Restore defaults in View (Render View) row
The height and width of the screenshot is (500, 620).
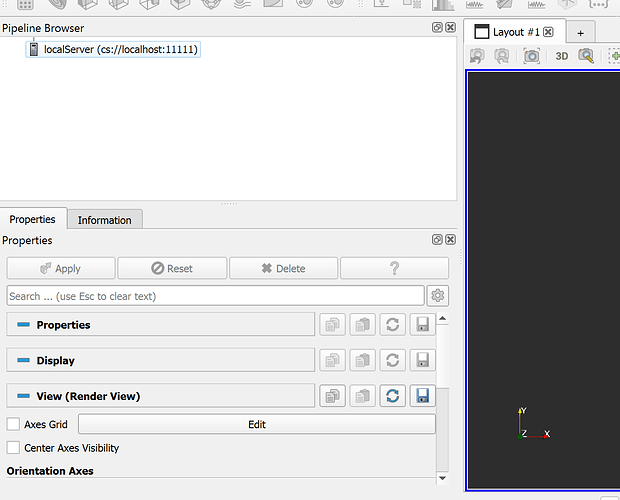click(x=392, y=396)
